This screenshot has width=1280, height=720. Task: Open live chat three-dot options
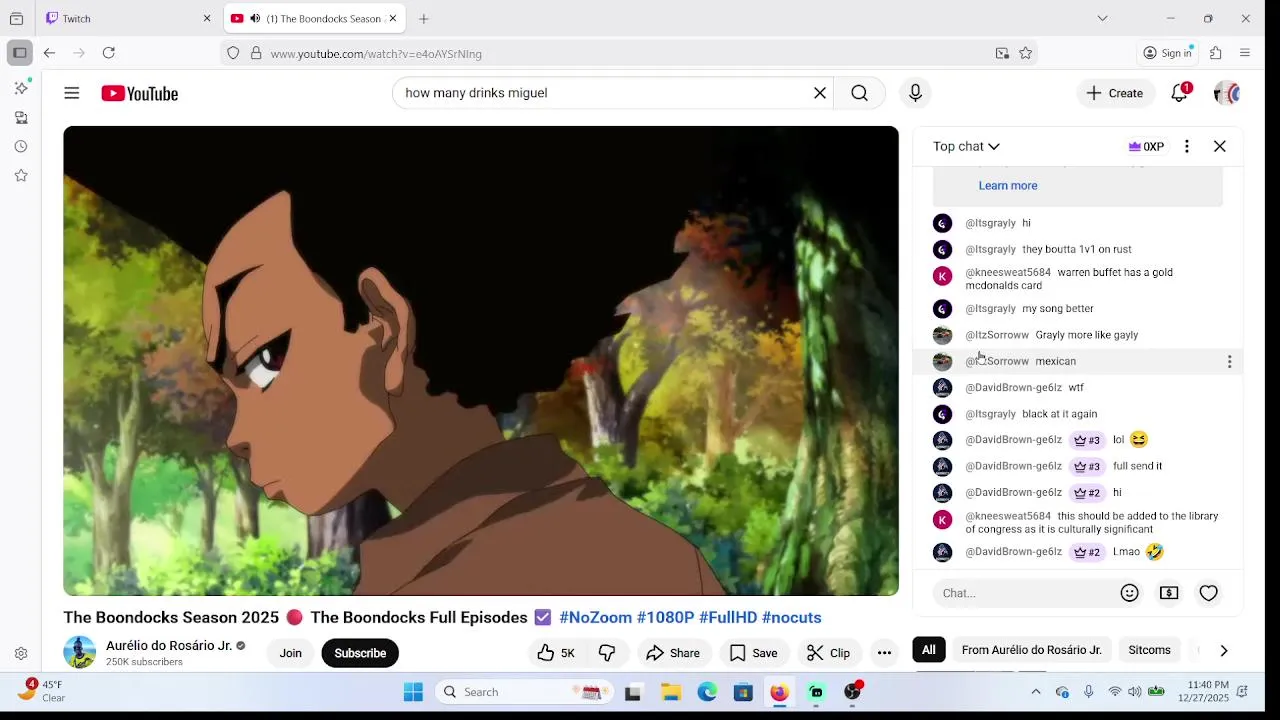(x=1187, y=146)
